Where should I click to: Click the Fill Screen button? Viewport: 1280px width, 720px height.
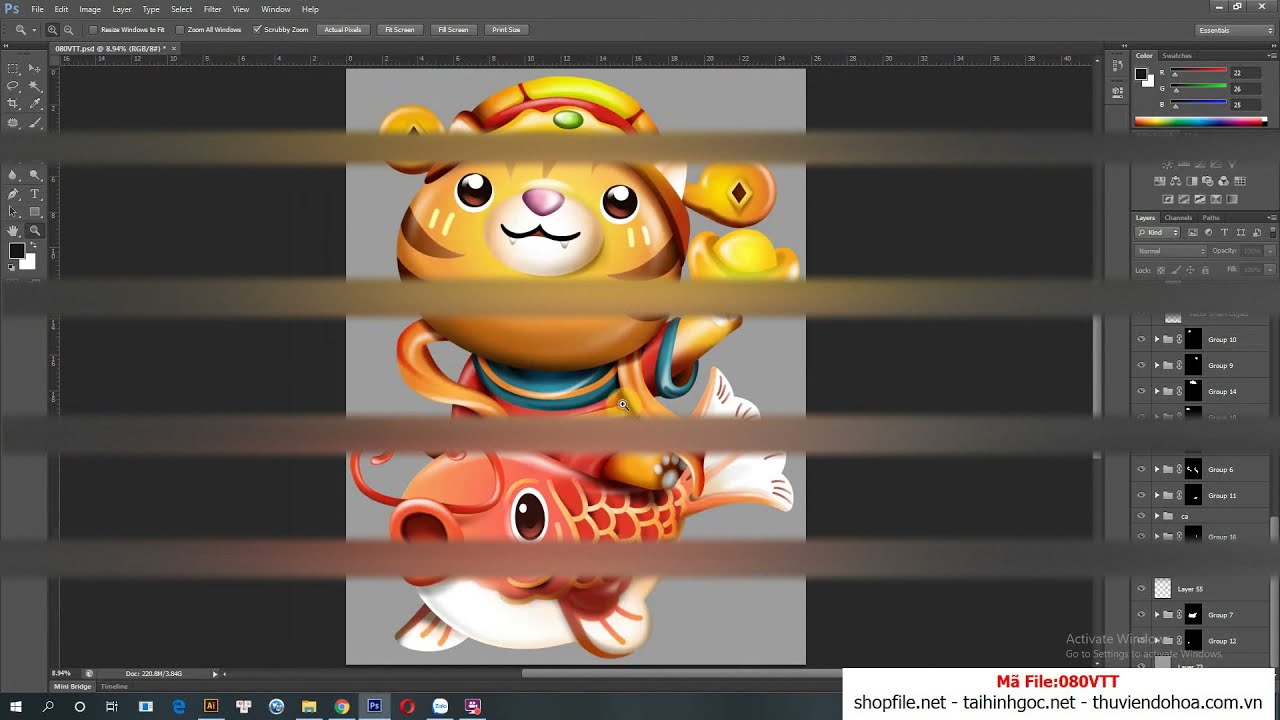453,30
